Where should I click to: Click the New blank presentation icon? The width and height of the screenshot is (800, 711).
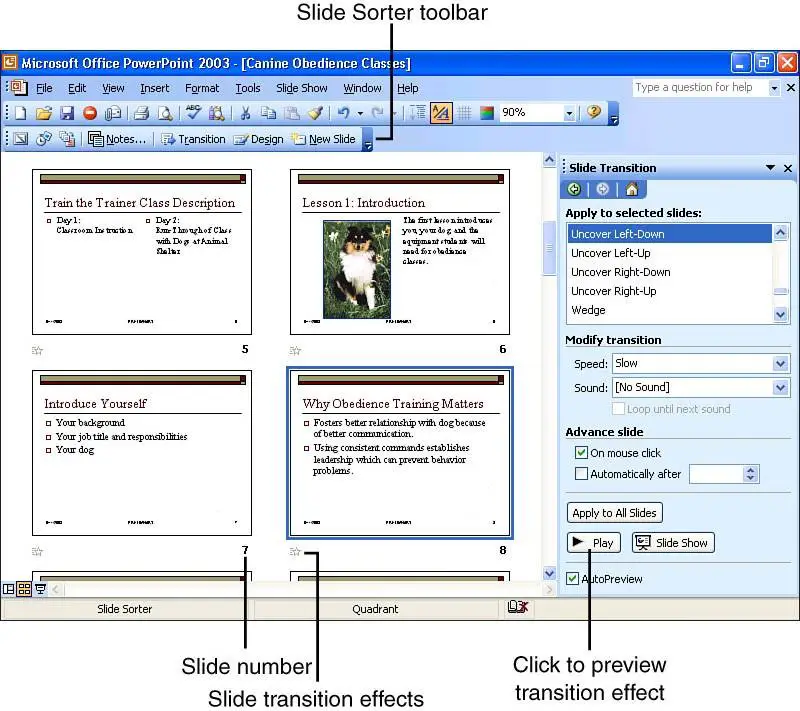pos(20,113)
